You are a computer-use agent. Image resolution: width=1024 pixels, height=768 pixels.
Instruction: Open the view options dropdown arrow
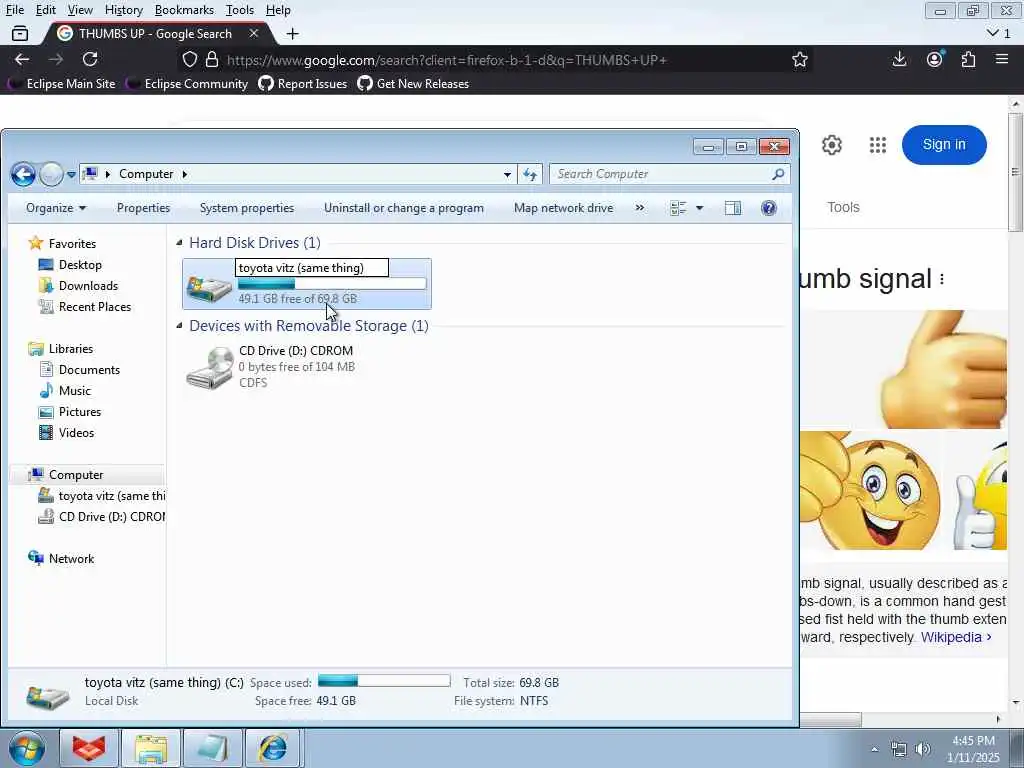[699, 208]
